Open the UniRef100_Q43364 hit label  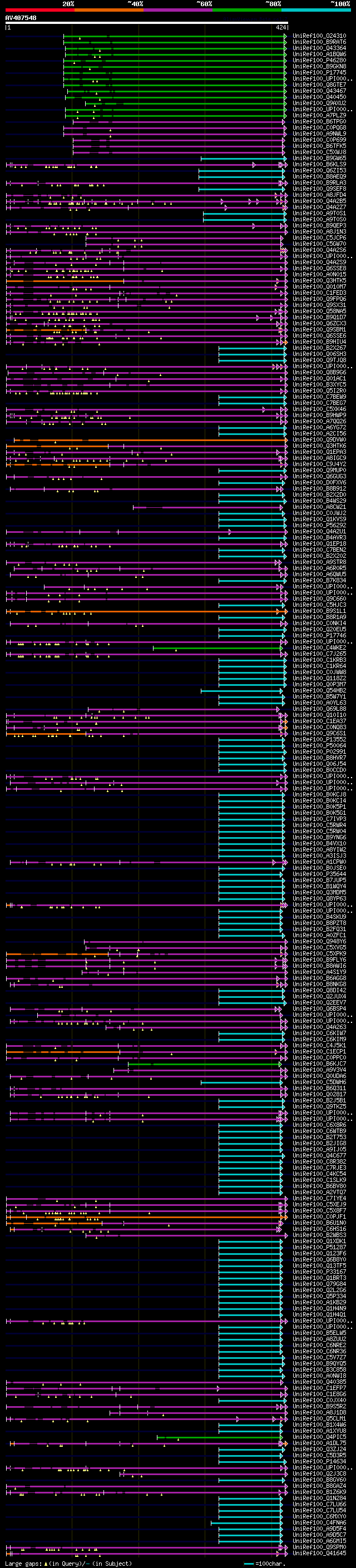pos(319,48)
